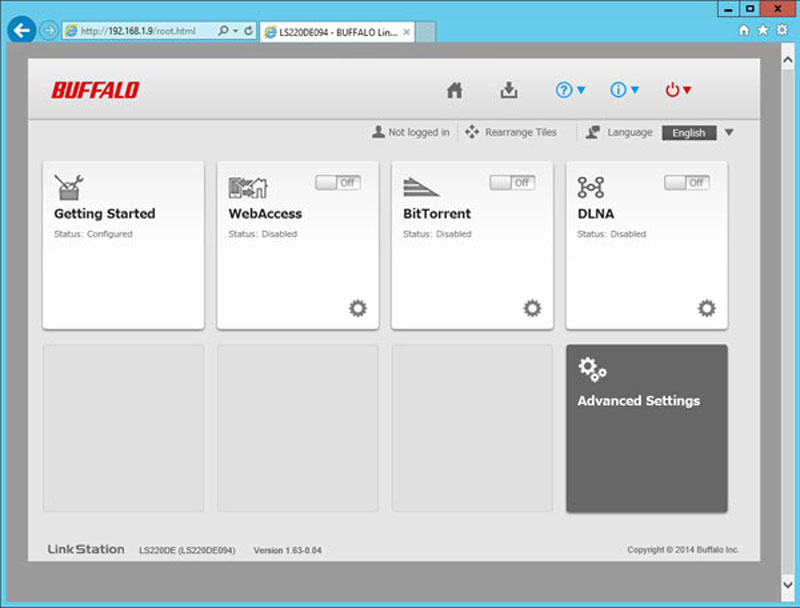Click the BitTorrent icon
This screenshot has width=800, height=608.
coord(420,187)
